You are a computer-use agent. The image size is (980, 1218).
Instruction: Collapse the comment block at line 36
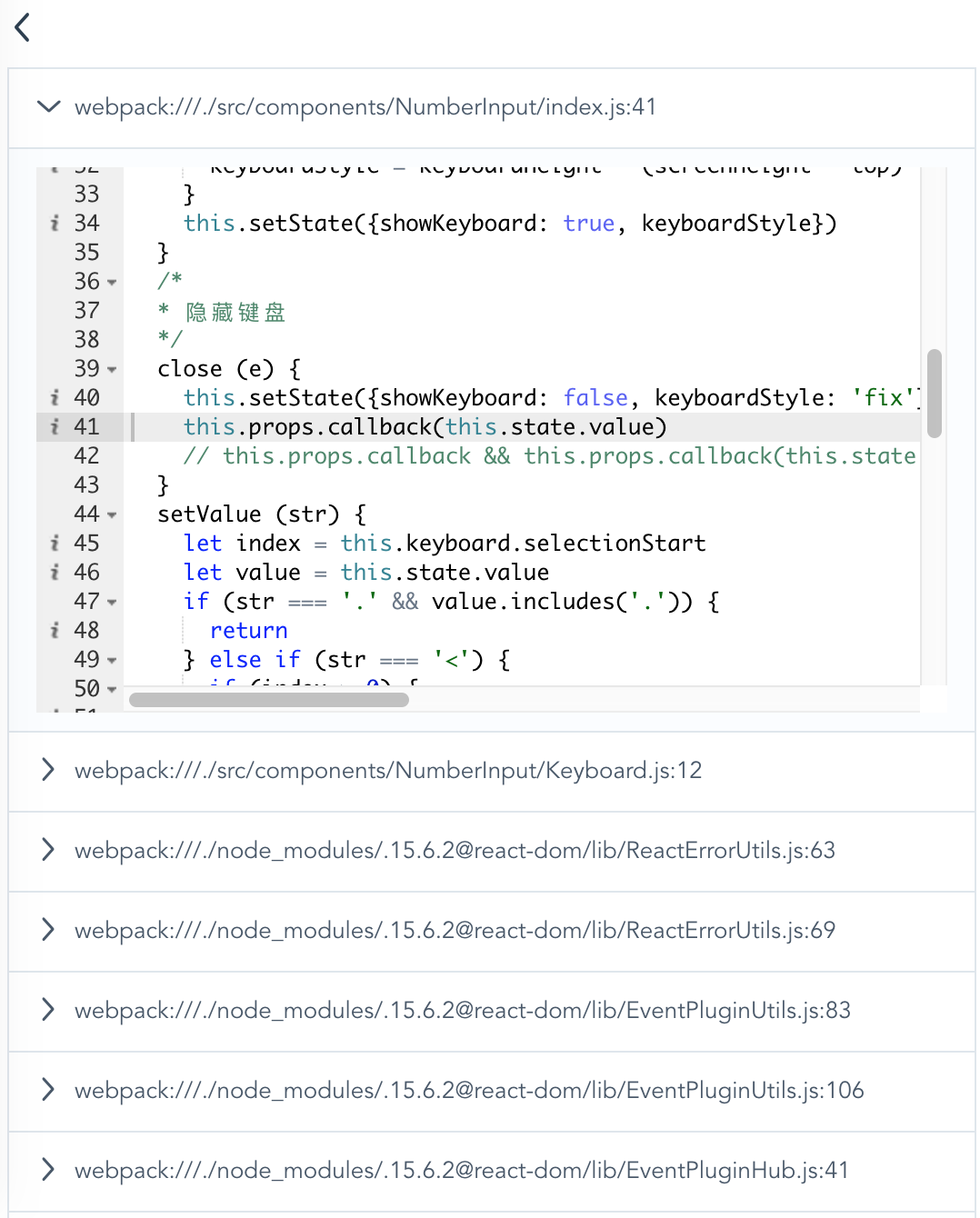113,282
